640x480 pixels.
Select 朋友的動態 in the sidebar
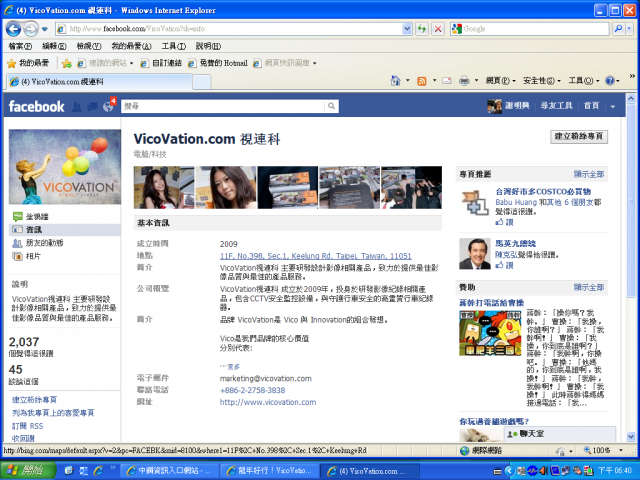[x=44, y=243]
